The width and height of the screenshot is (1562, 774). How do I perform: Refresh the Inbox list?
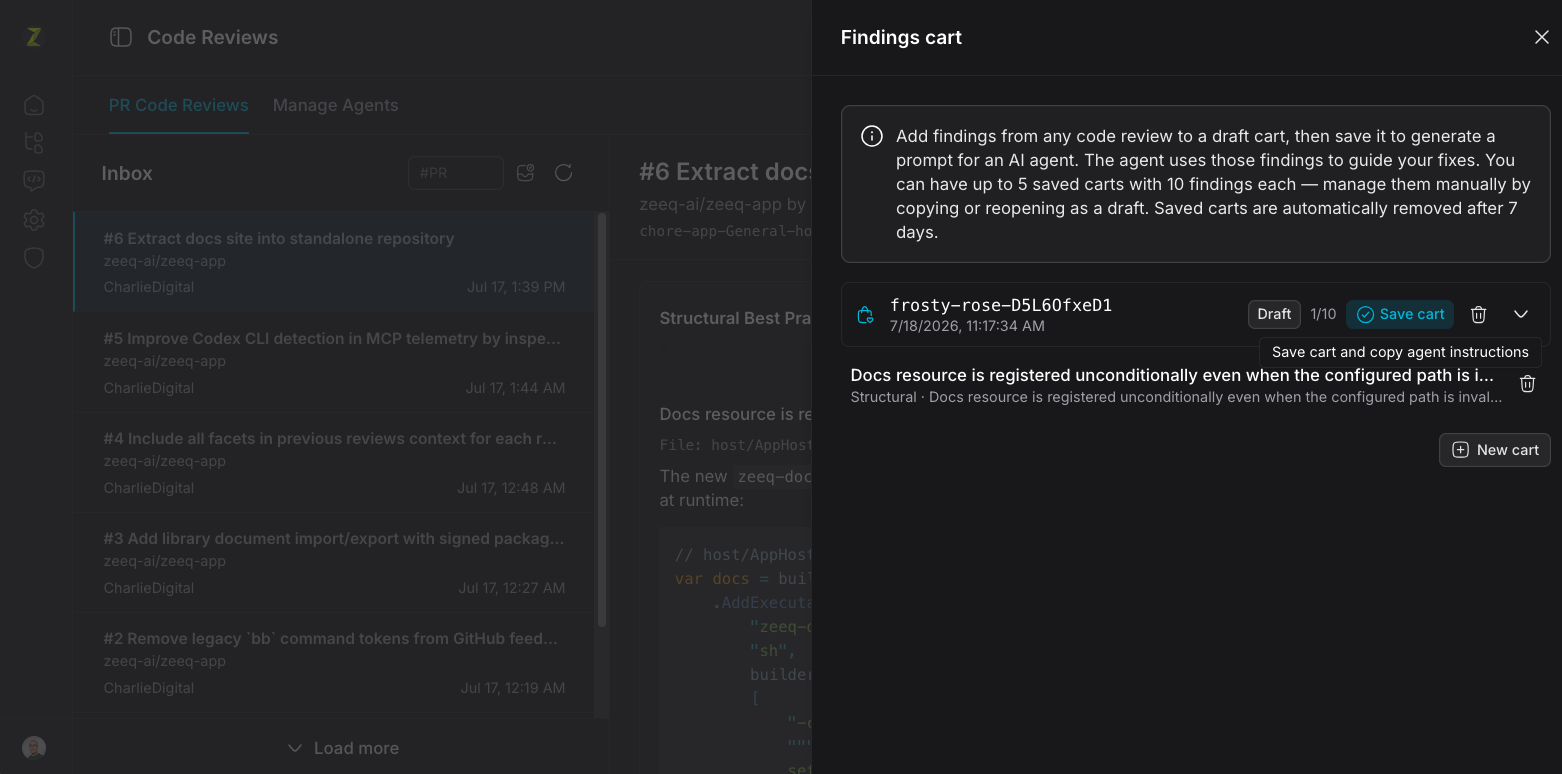(x=564, y=173)
